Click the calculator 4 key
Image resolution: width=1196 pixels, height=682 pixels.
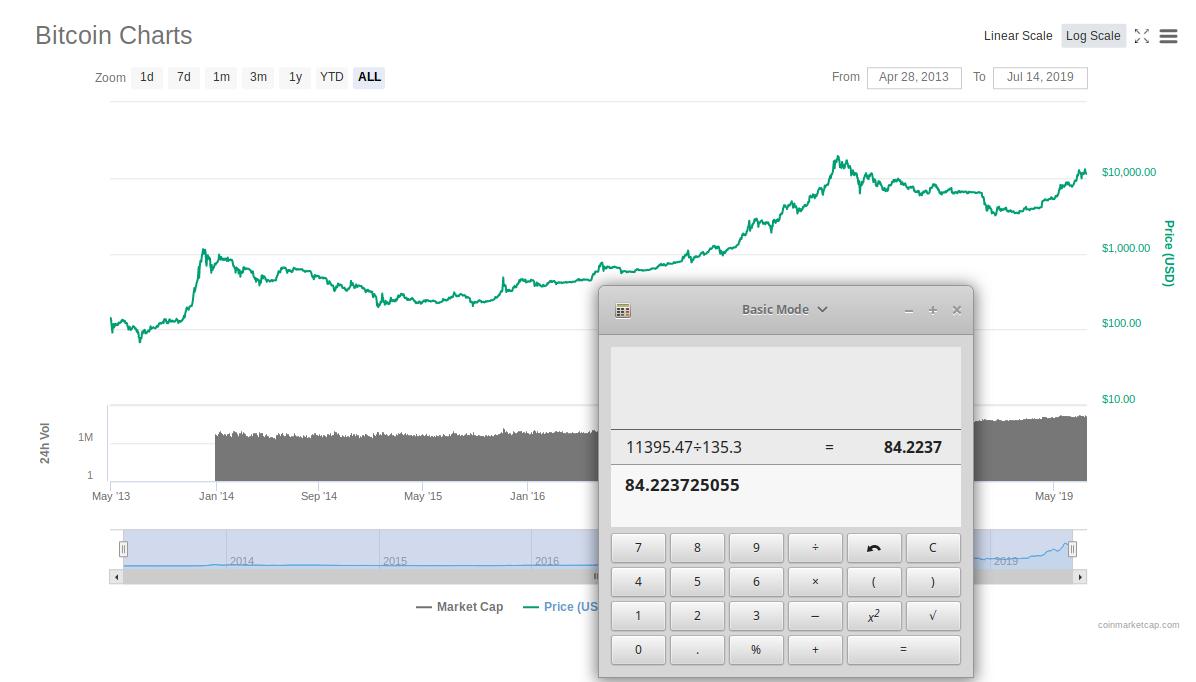click(638, 581)
